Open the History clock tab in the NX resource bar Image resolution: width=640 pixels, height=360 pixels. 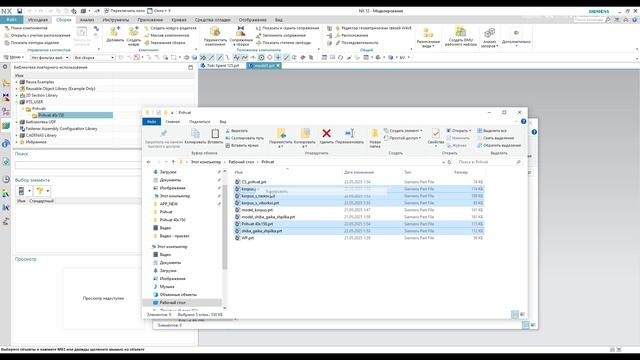click(6, 180)
